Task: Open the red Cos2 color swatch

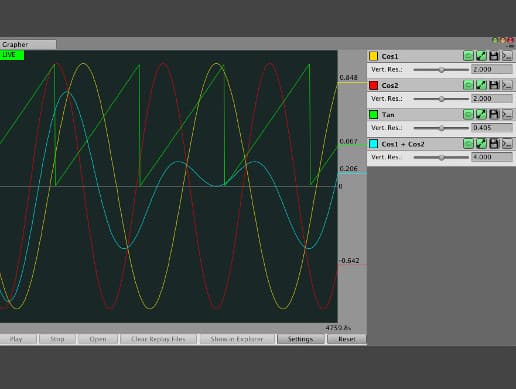Action: click(373, 85)
